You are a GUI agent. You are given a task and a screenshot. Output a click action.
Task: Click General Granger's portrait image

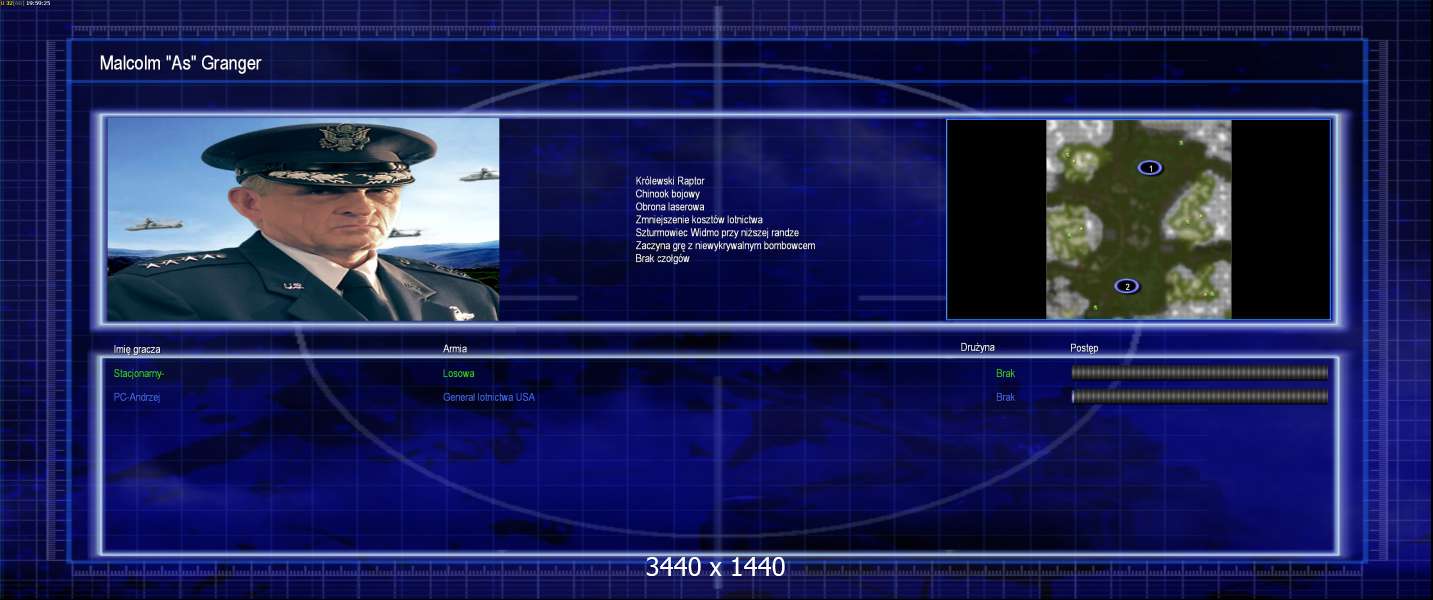[x=303, y=219]
